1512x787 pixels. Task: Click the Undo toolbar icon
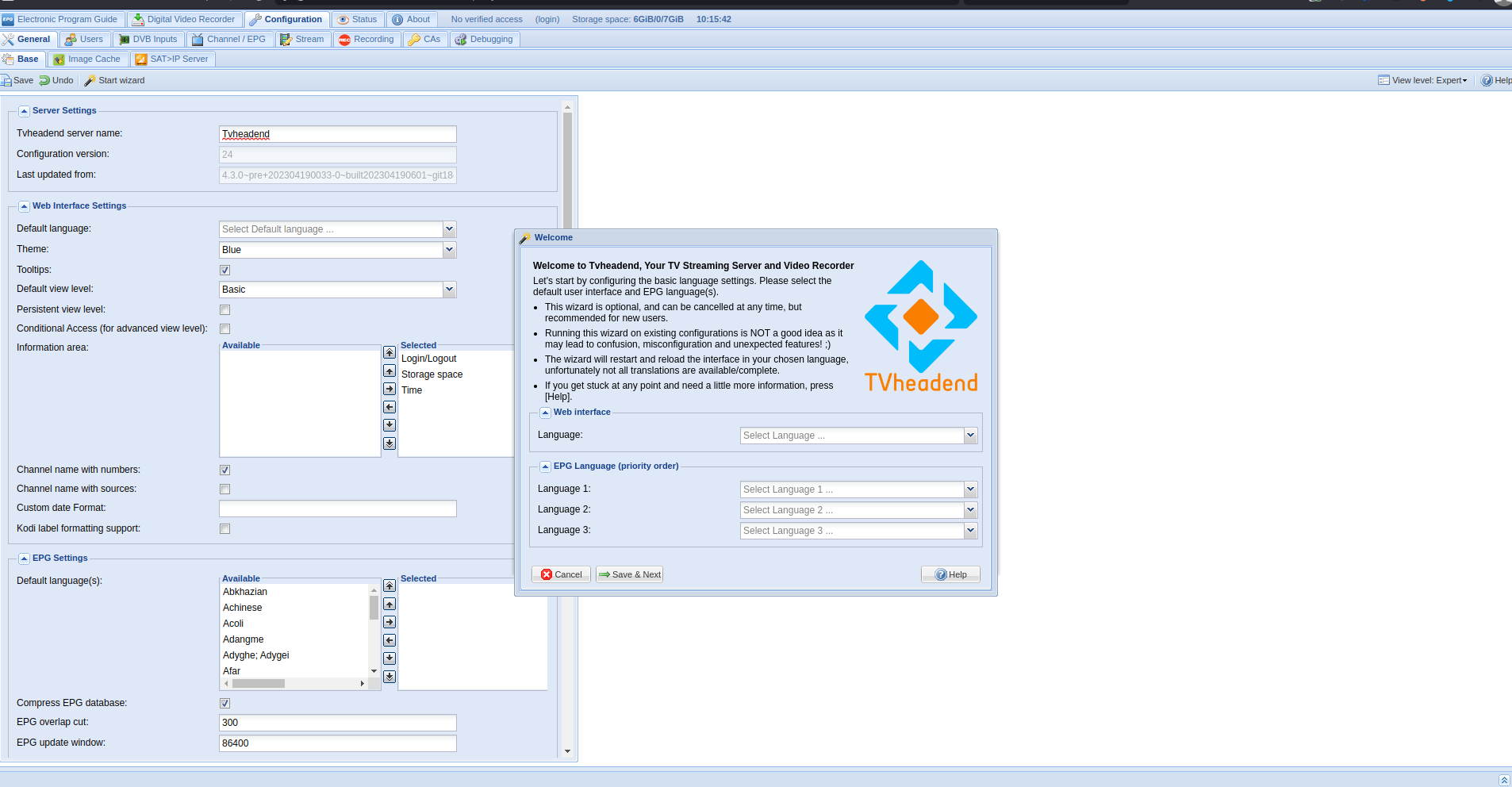[44, 80]
